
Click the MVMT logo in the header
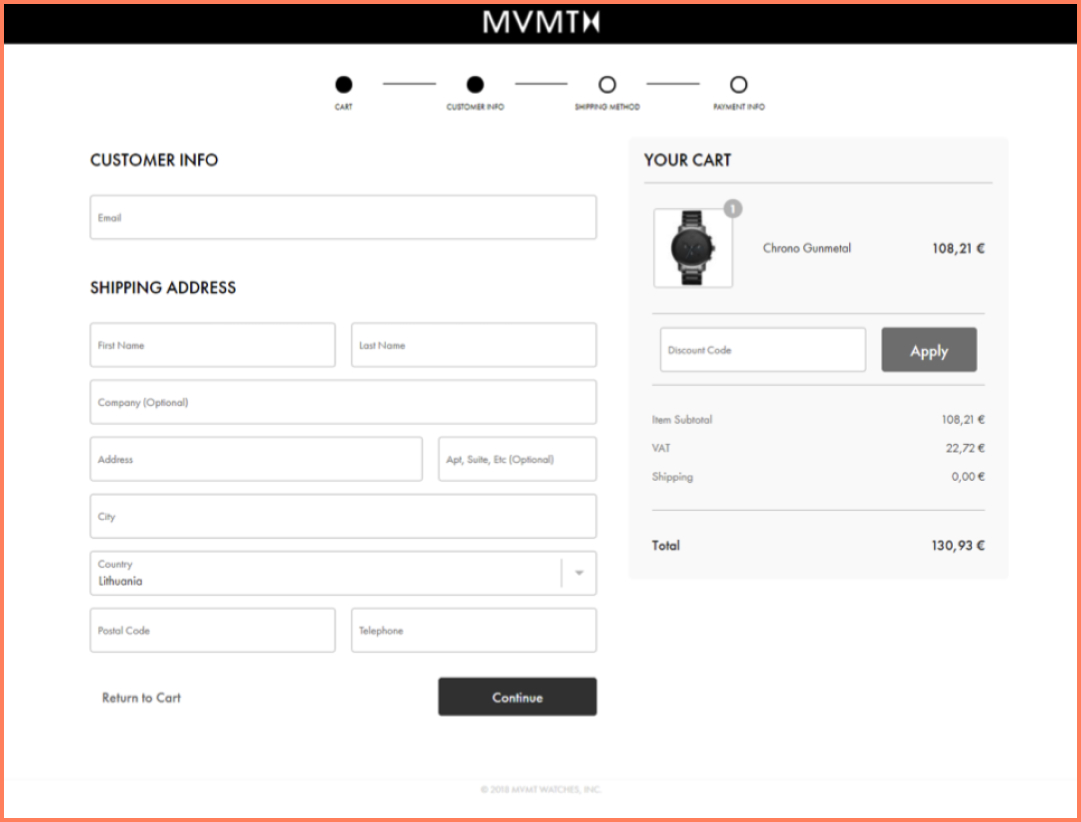pyautogui.click(x=540, y=21)
